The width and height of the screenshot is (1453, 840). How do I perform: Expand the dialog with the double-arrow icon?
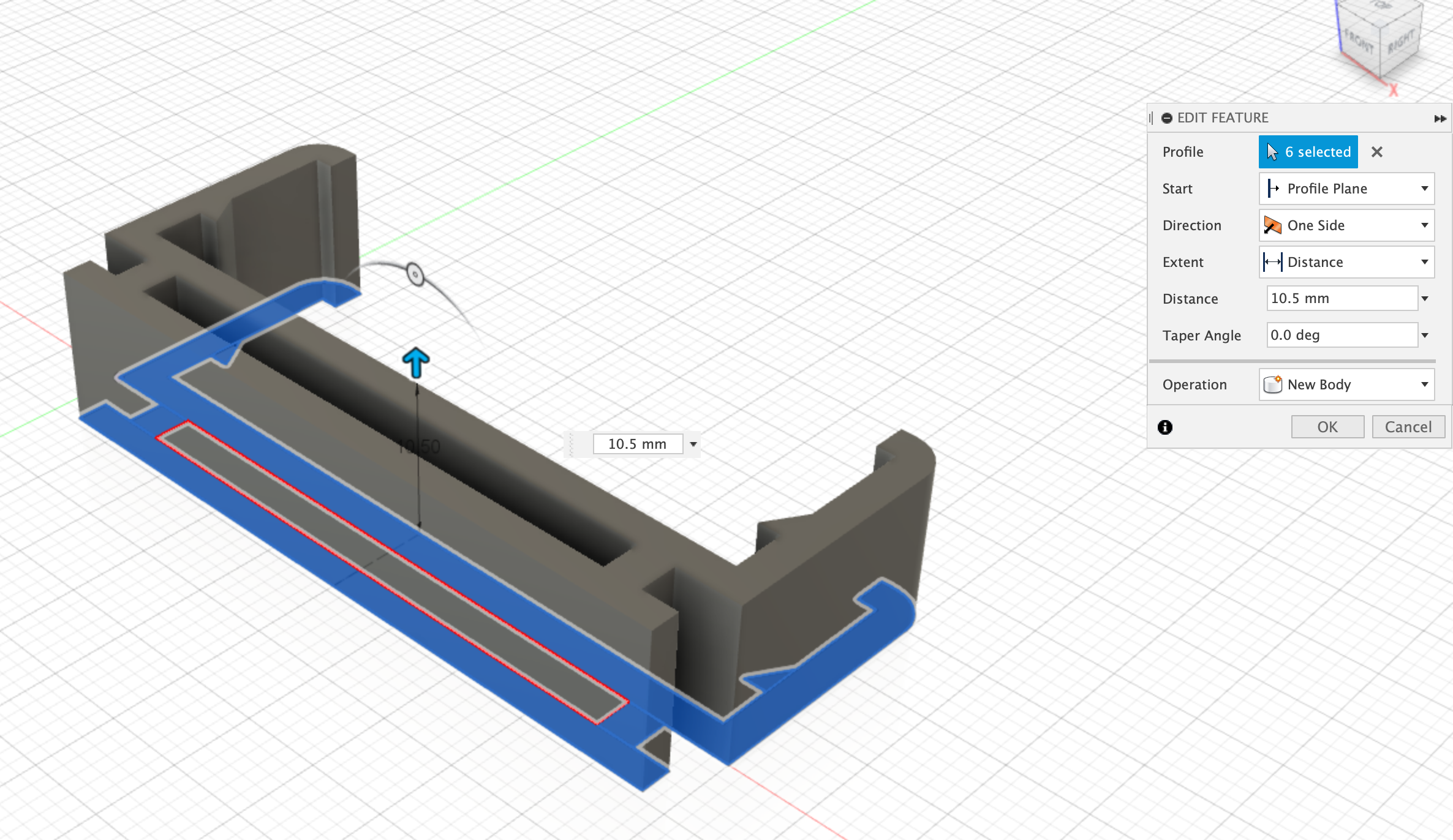(1440, 118)
